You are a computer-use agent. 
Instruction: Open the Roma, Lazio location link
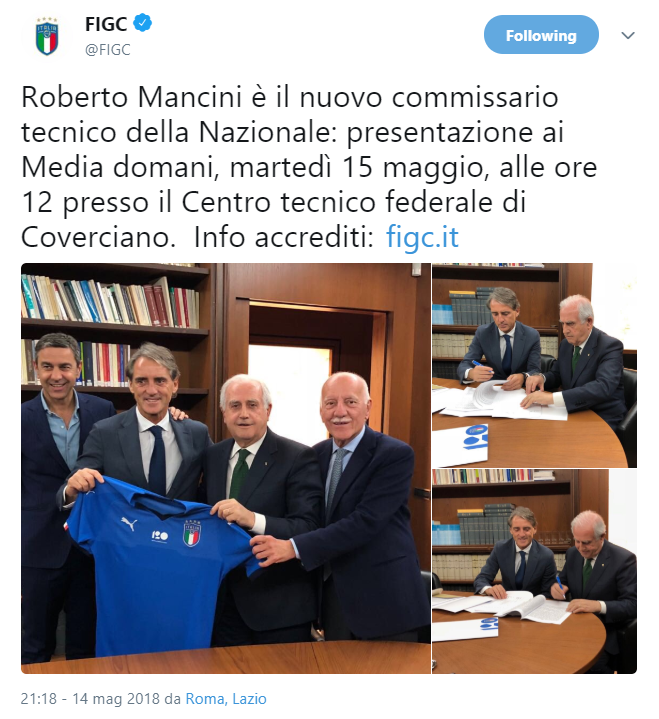[x=226, y=699]
